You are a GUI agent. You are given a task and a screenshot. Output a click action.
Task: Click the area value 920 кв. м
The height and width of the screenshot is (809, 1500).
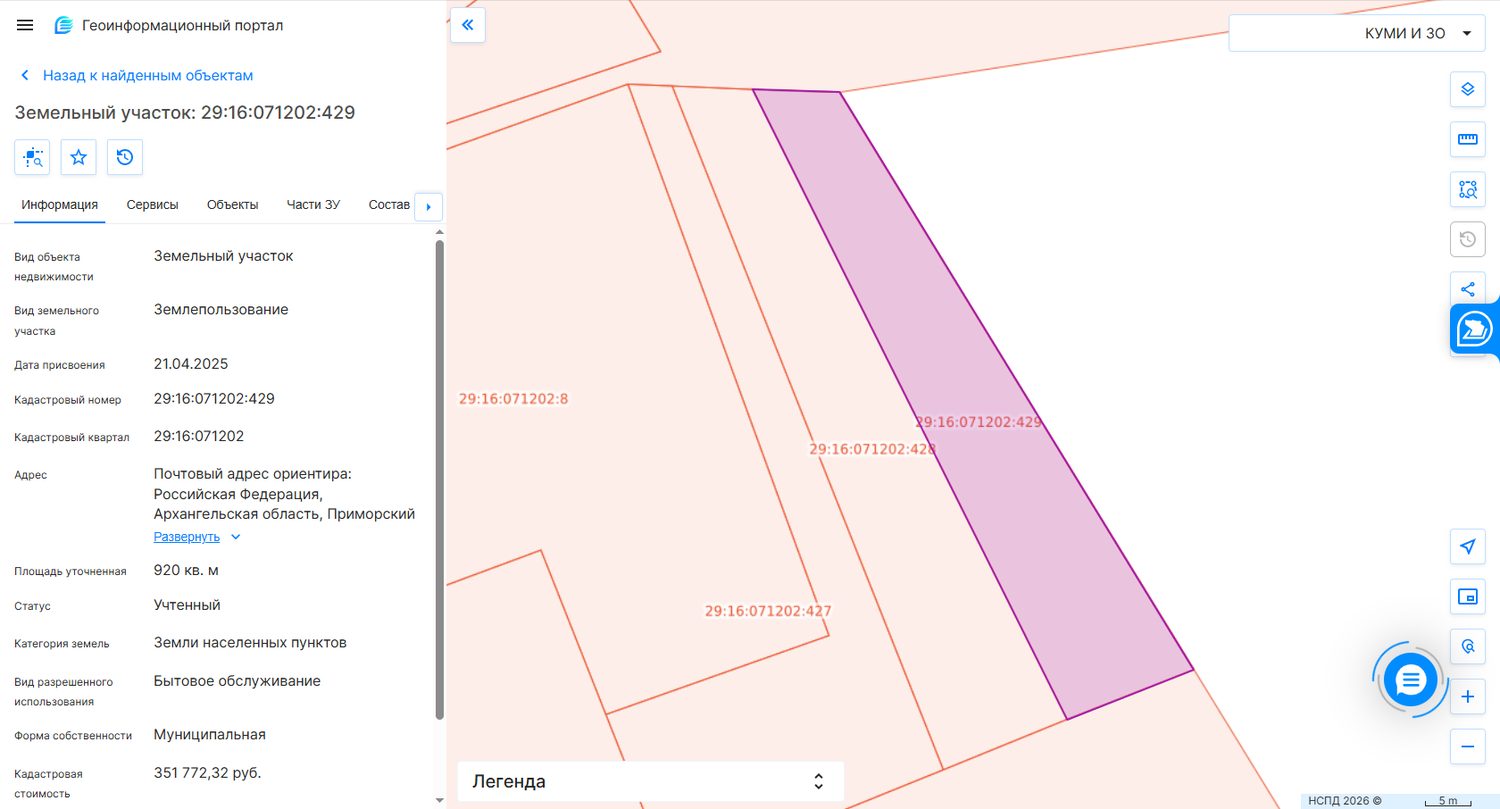coord(186,571)
